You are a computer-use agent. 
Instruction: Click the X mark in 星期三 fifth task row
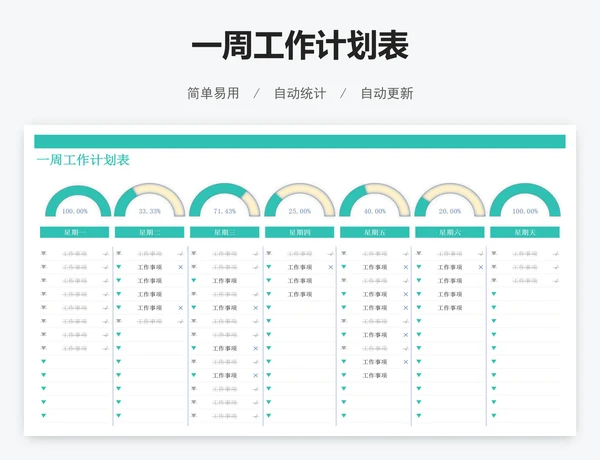(x=256, y=308)
